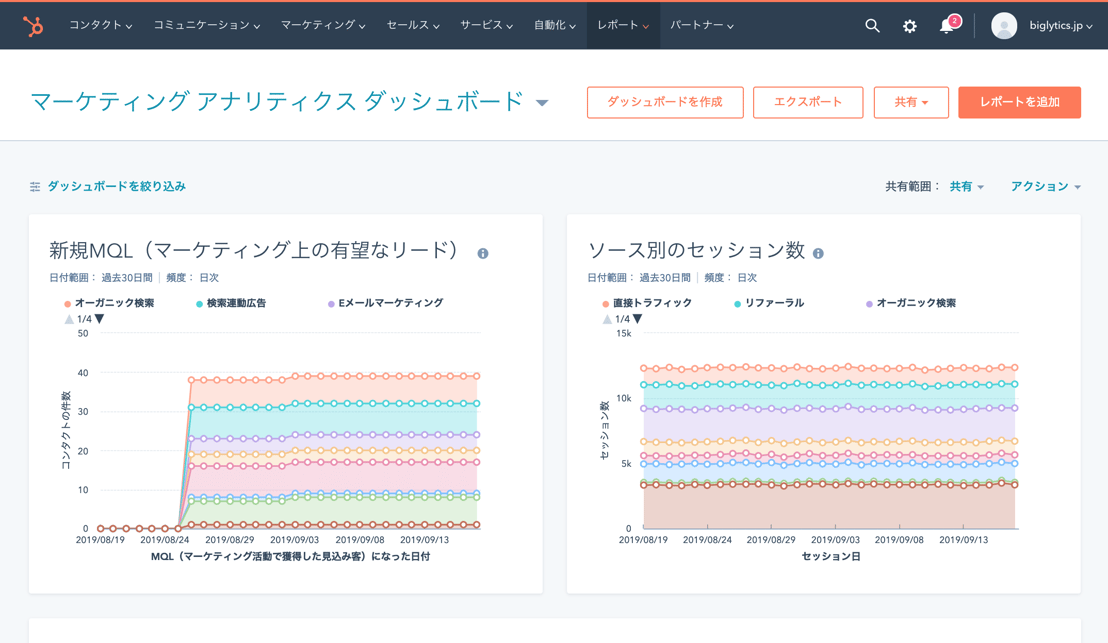Screen dimensions: 1108x643
Task: Go to previous legend page in セッション数 chart
Action: [607, 319]
